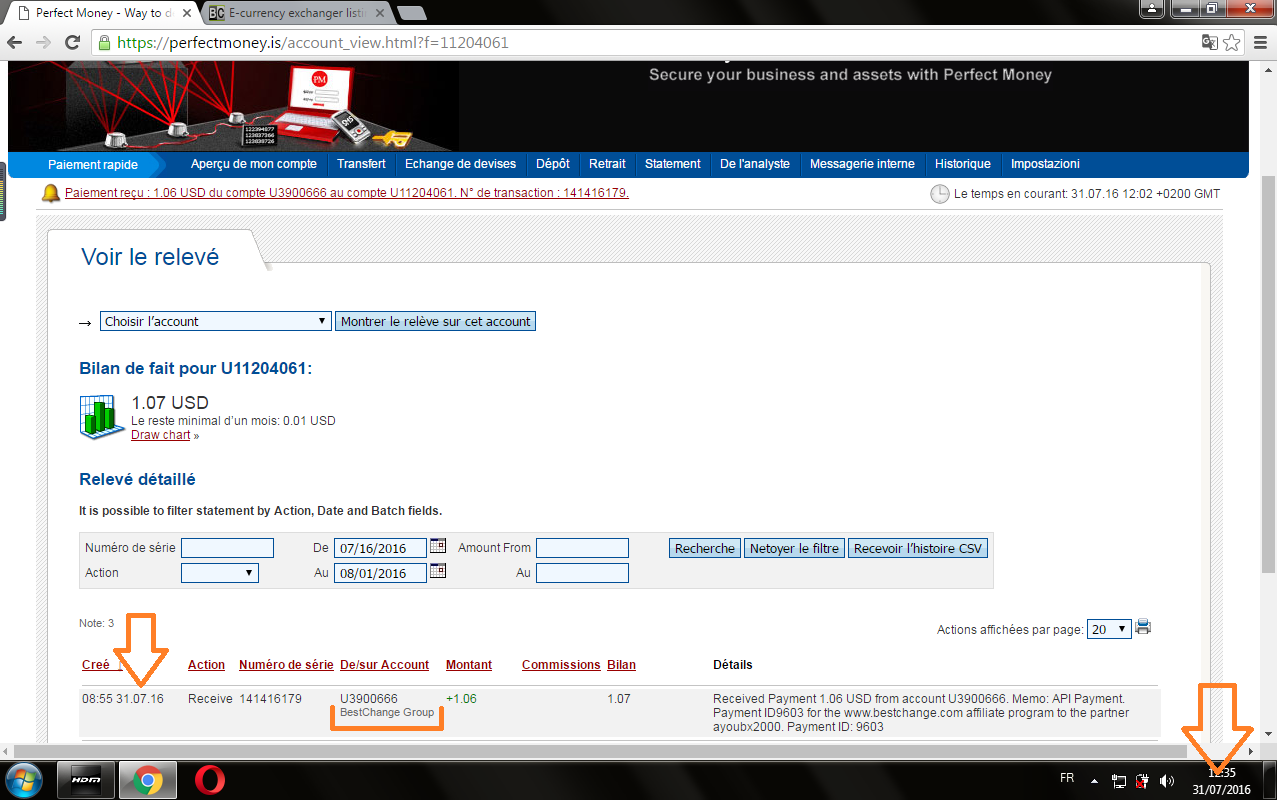Open Impostazioni menu item
This screenshot has width=1277, height=802.
(x=1045, y=164)
